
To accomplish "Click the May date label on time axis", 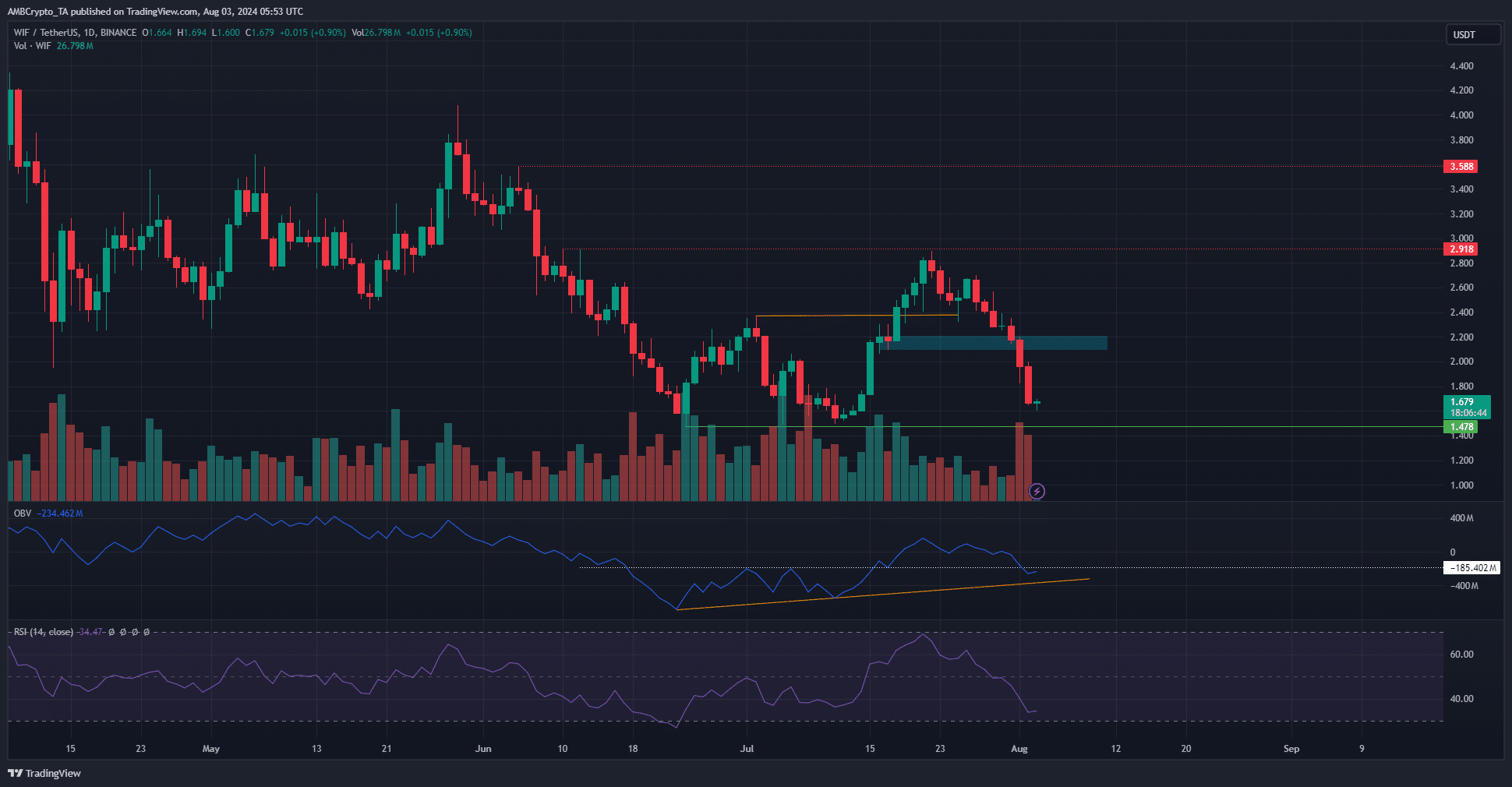I will click(x=210, y=749).
